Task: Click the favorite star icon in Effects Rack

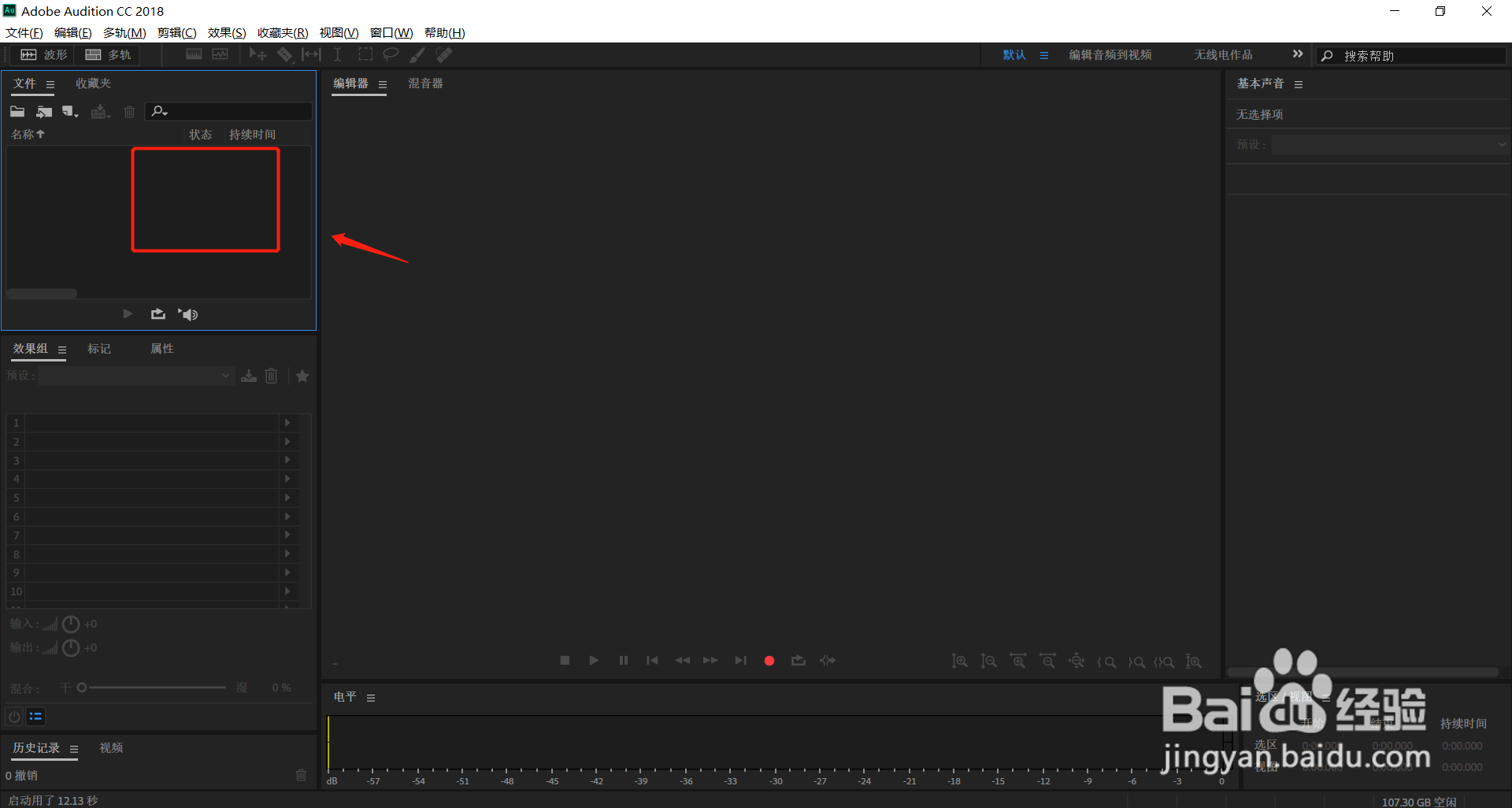Action: click(x=302, y=376)
